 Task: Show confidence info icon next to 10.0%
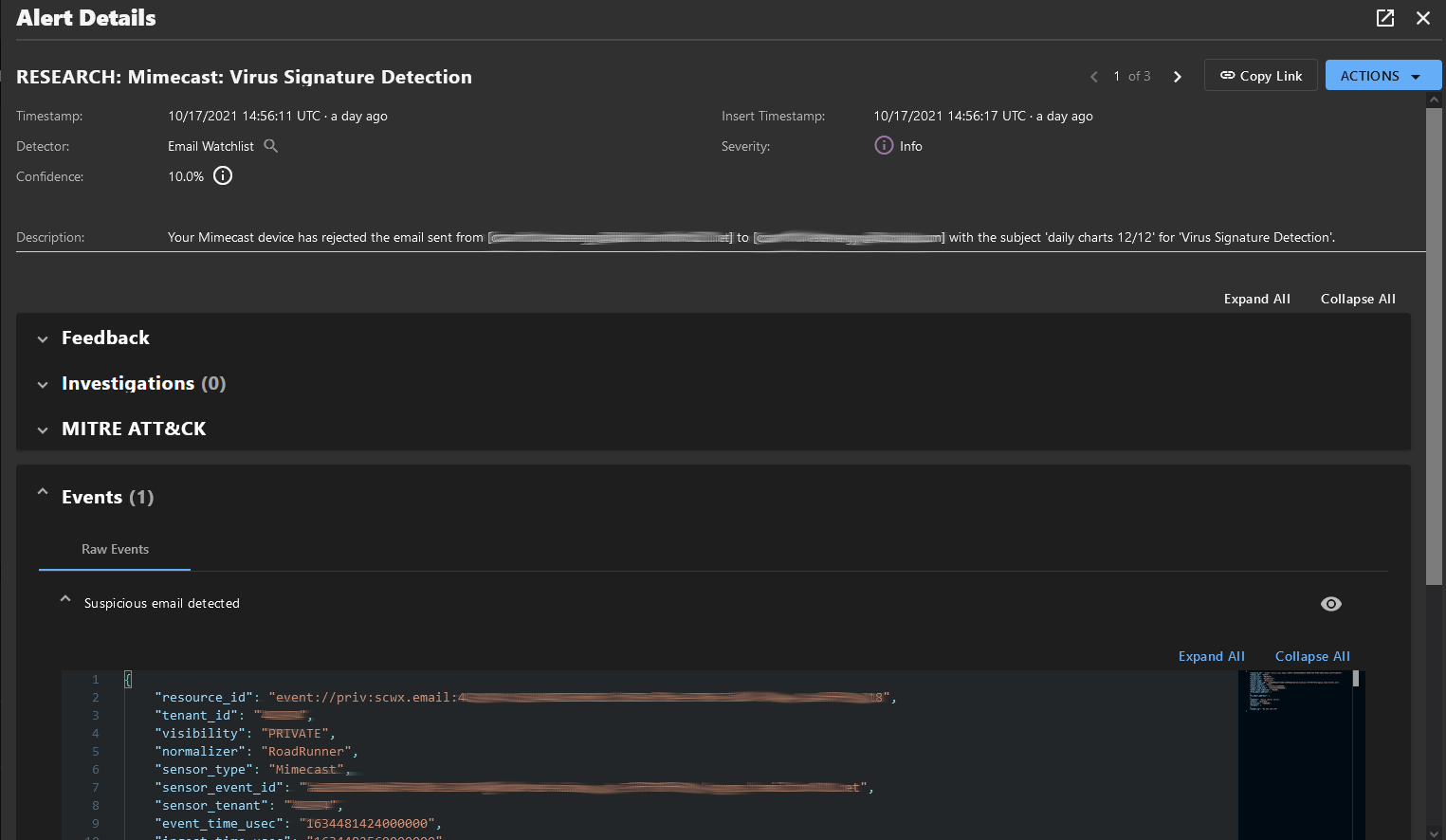(x=223, y=175)
